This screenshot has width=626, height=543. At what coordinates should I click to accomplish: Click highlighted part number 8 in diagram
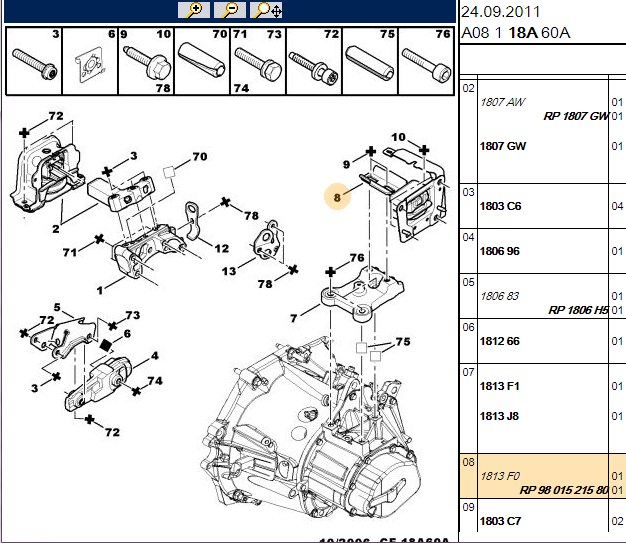tap(337, 197)
